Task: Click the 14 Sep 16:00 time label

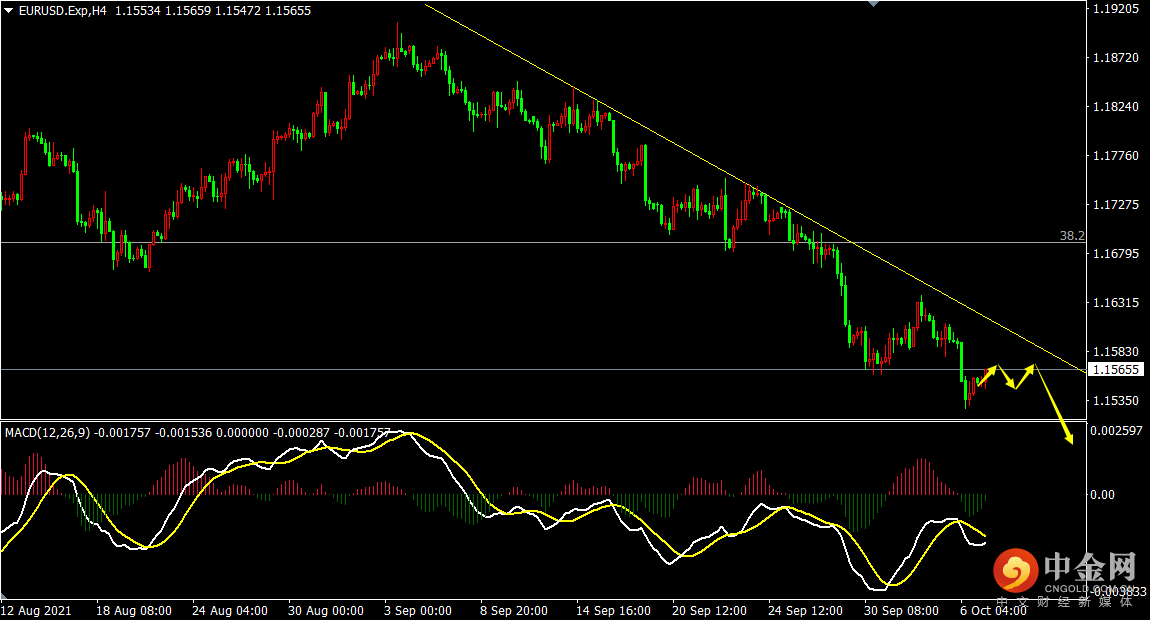Action: [x=613, y=610]
